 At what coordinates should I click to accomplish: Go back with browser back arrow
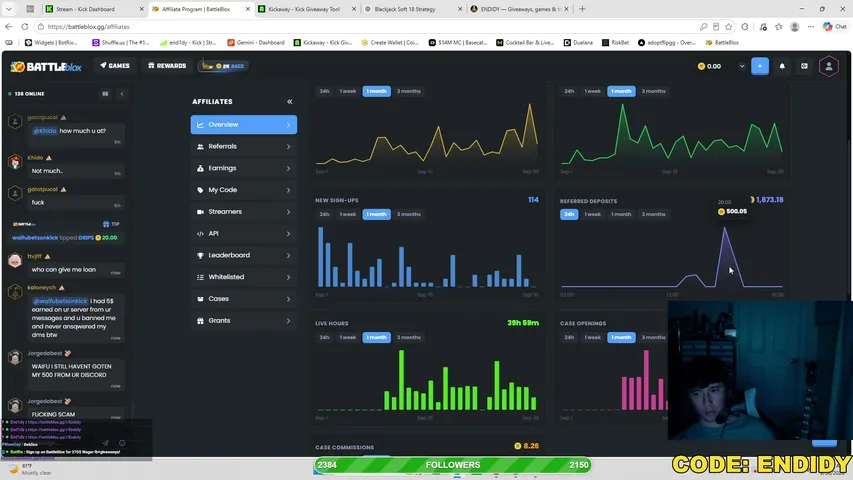pyautogui.click(x=9, y=26)
